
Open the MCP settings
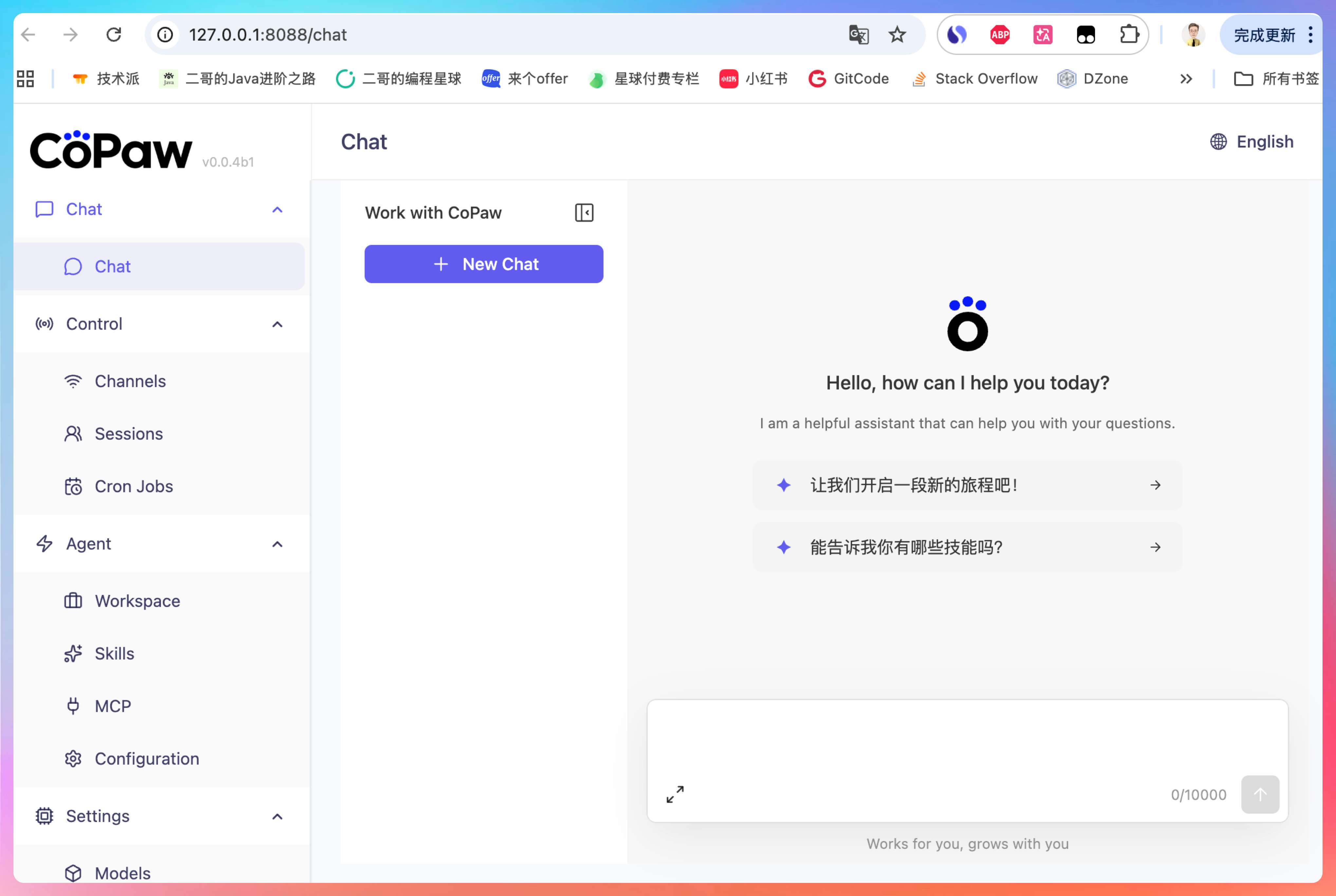coord(113,706)
